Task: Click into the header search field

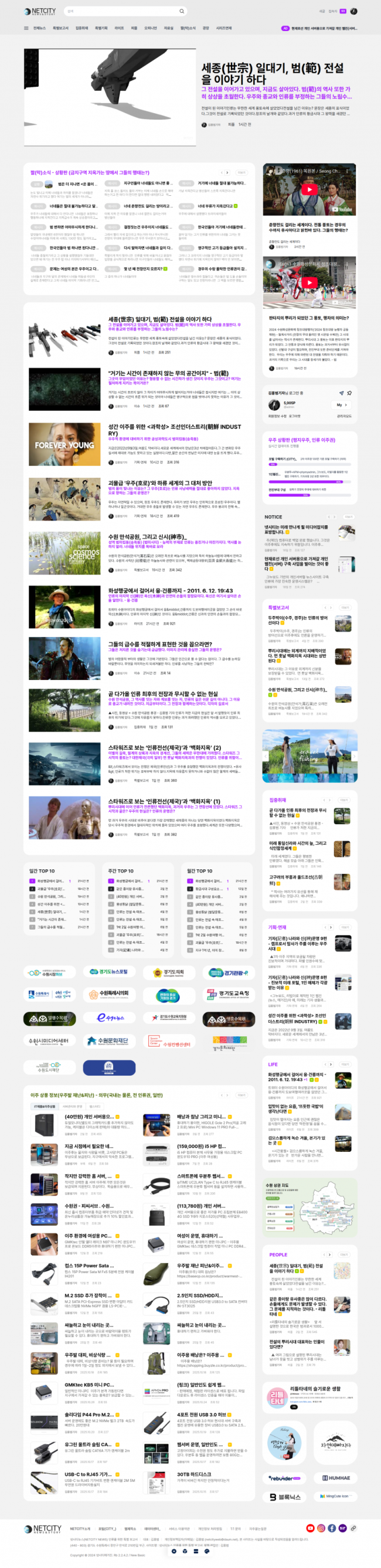Action: (122, 11)
